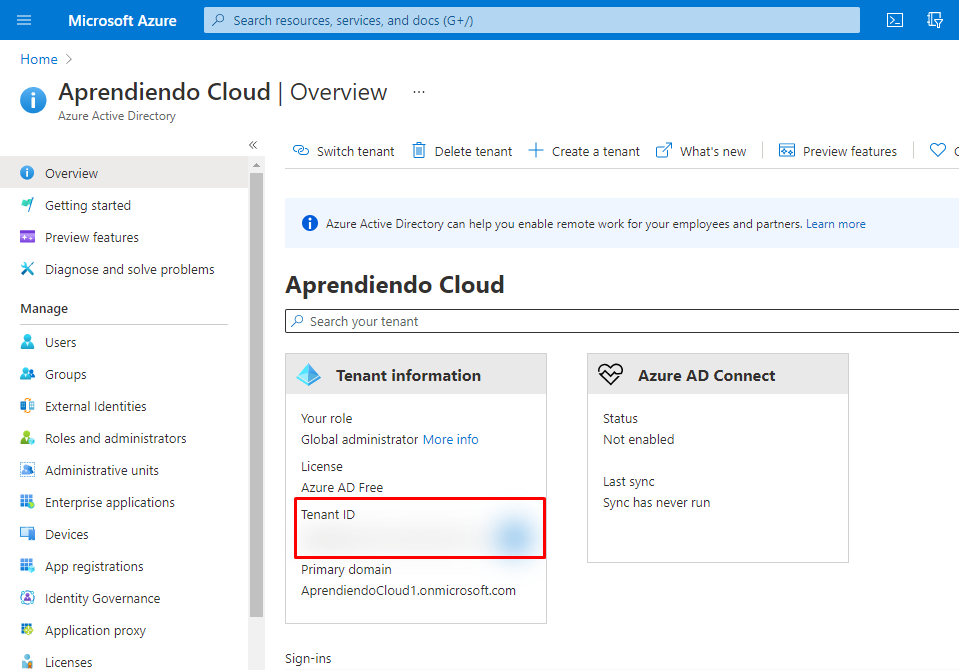
Task: Follow the Learn more link in banner
Action: [x=835, y=224]
